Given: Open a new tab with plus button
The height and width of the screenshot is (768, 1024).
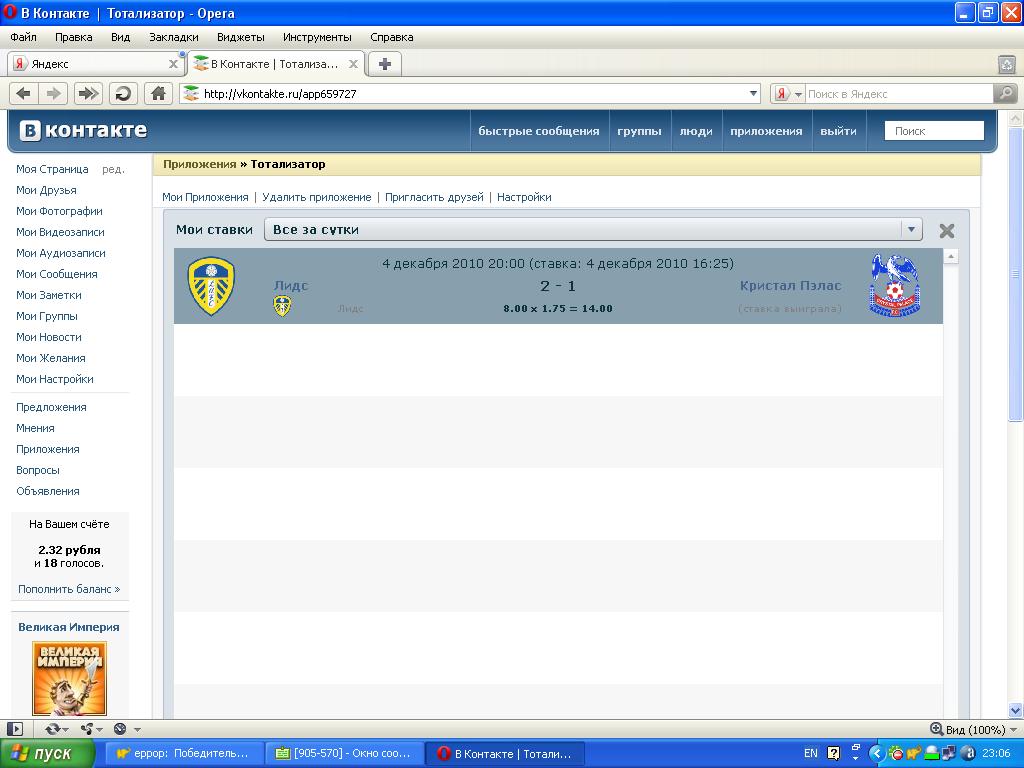Looking at the screenshot, I should (385, 64).
